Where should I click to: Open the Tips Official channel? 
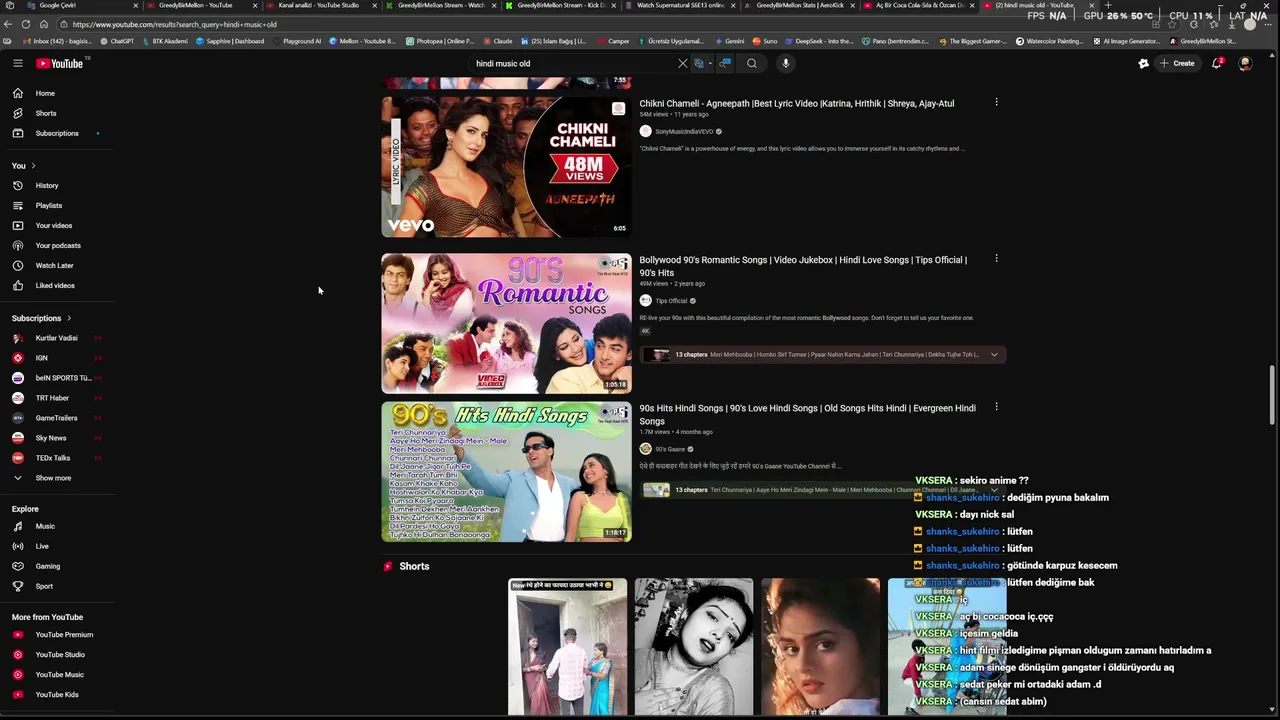point(671,301)
